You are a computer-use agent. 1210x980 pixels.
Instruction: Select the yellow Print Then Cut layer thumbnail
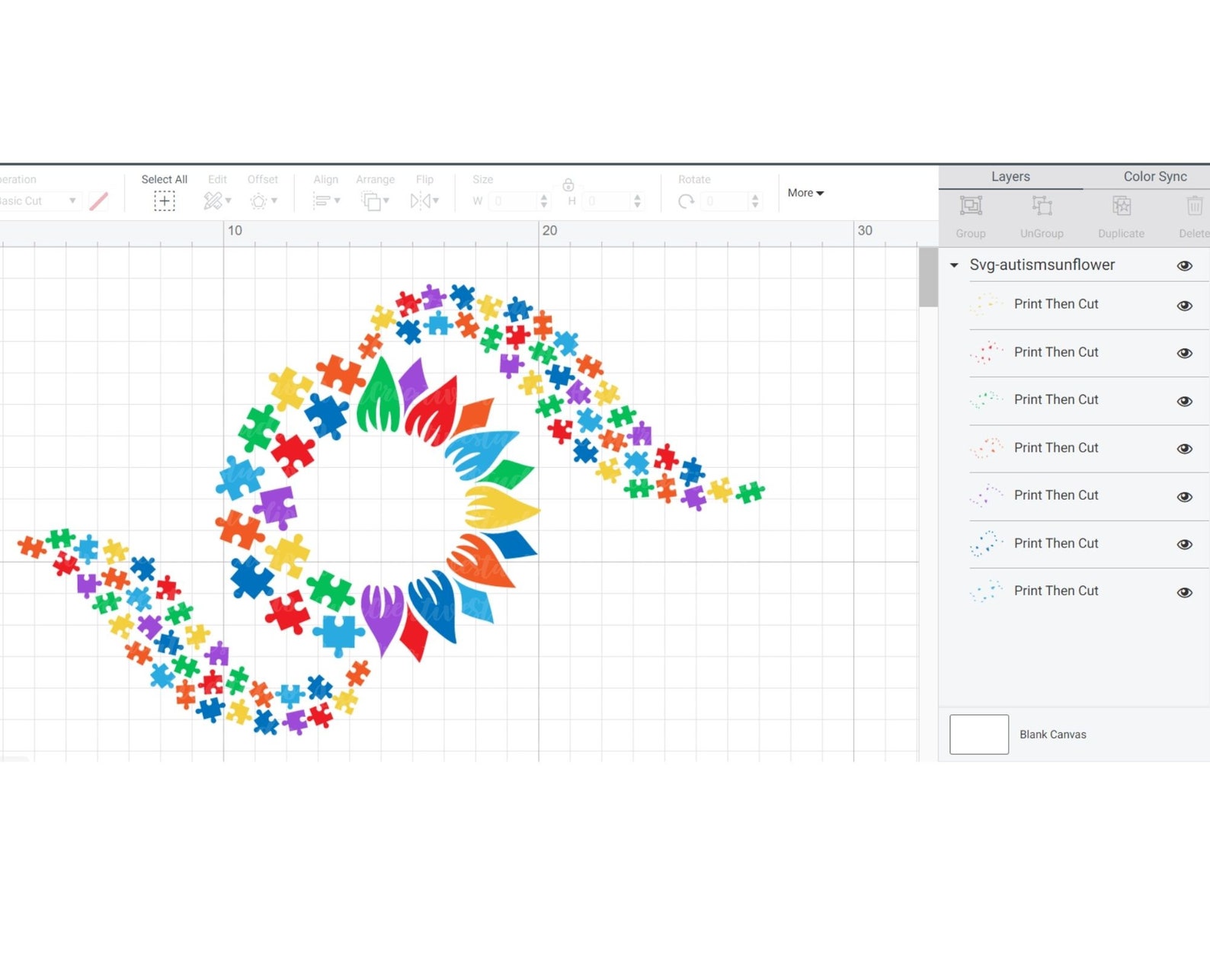click(x=986, y=305)
